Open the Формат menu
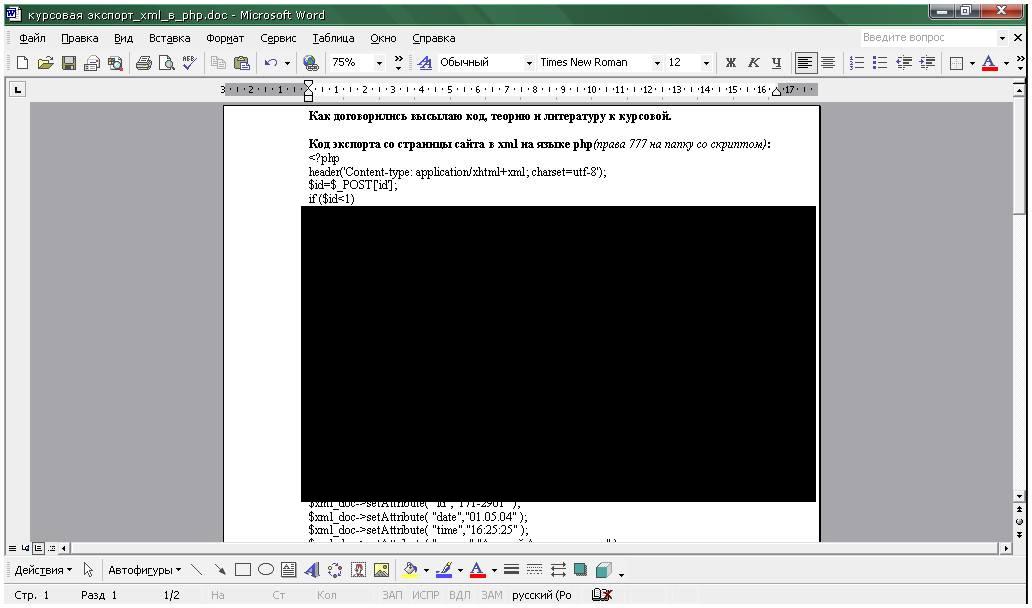Viewport: 1032px width, 608px height. point(225,38)
